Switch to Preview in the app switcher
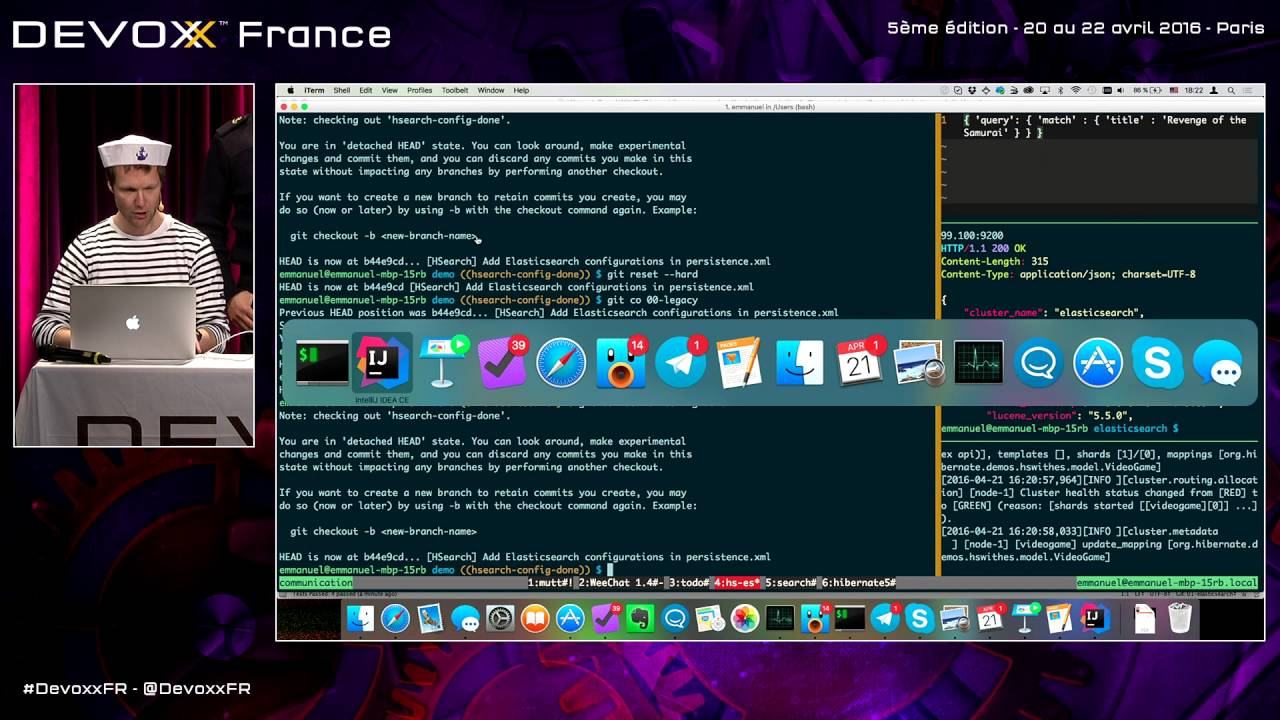Viewport: 1280px width, 720px height. [x=919, y=363]
